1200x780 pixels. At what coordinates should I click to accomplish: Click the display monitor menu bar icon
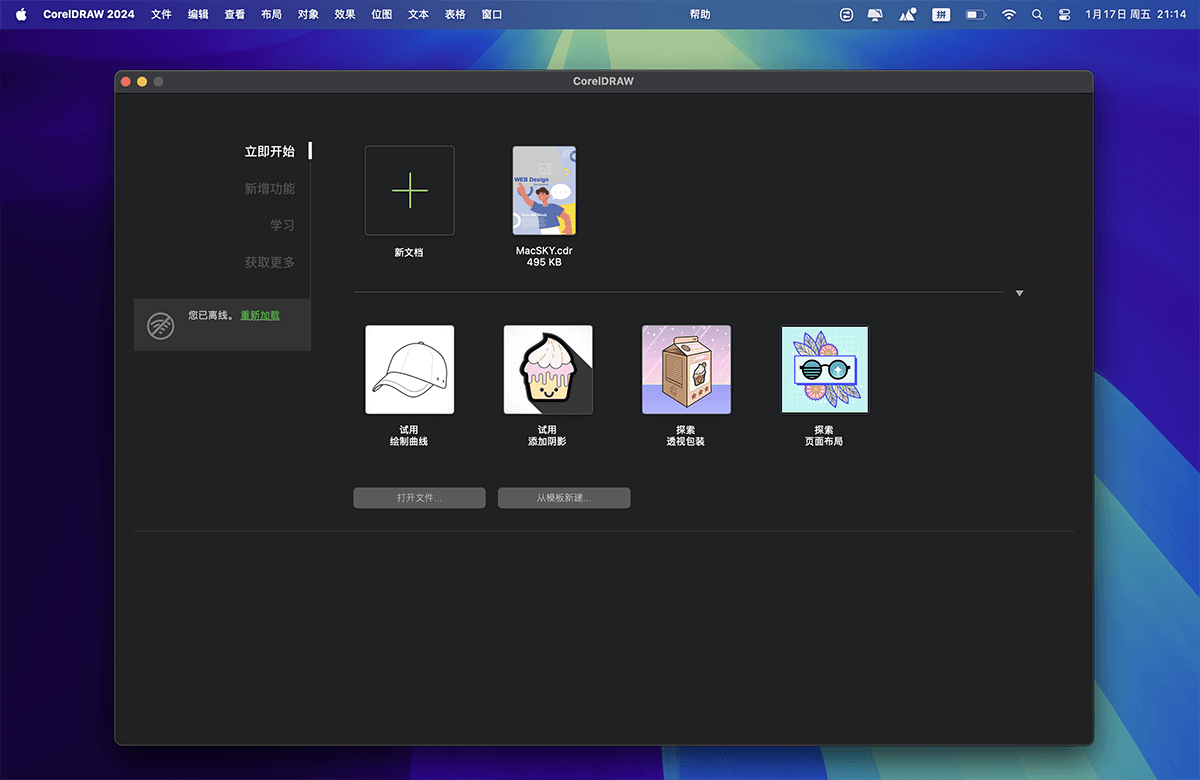coord(876,15)
